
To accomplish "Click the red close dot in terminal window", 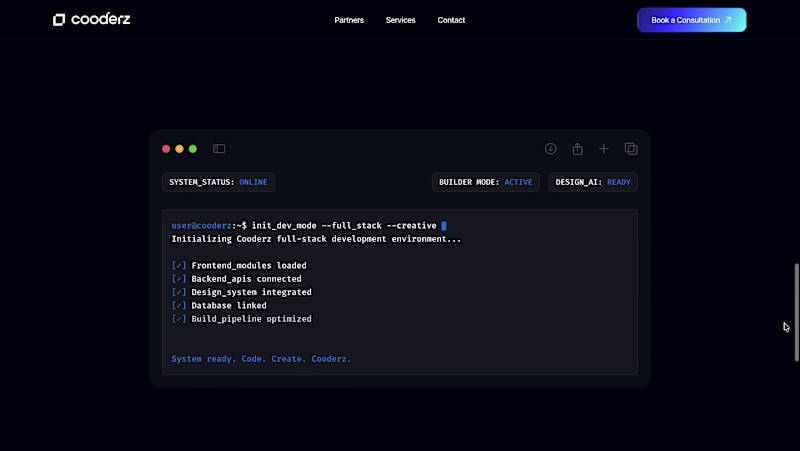I will pos(166,149).
